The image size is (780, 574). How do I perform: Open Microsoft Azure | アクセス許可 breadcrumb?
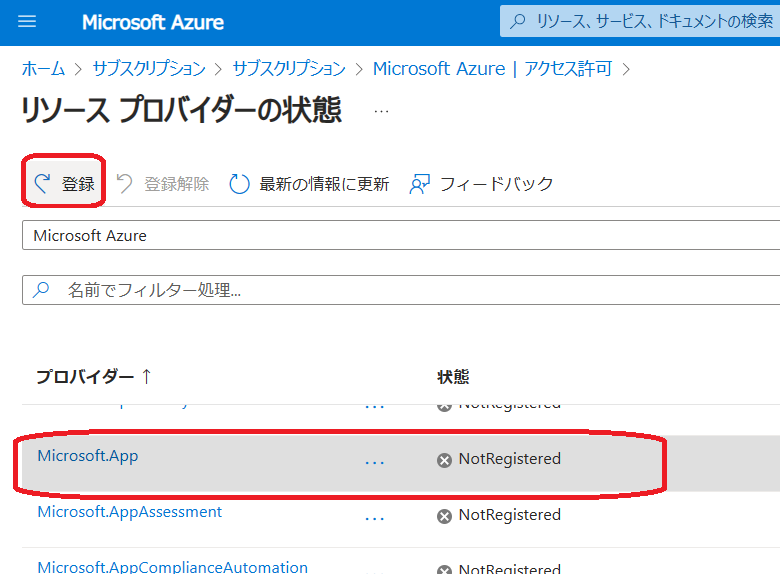tap(492, 68)
